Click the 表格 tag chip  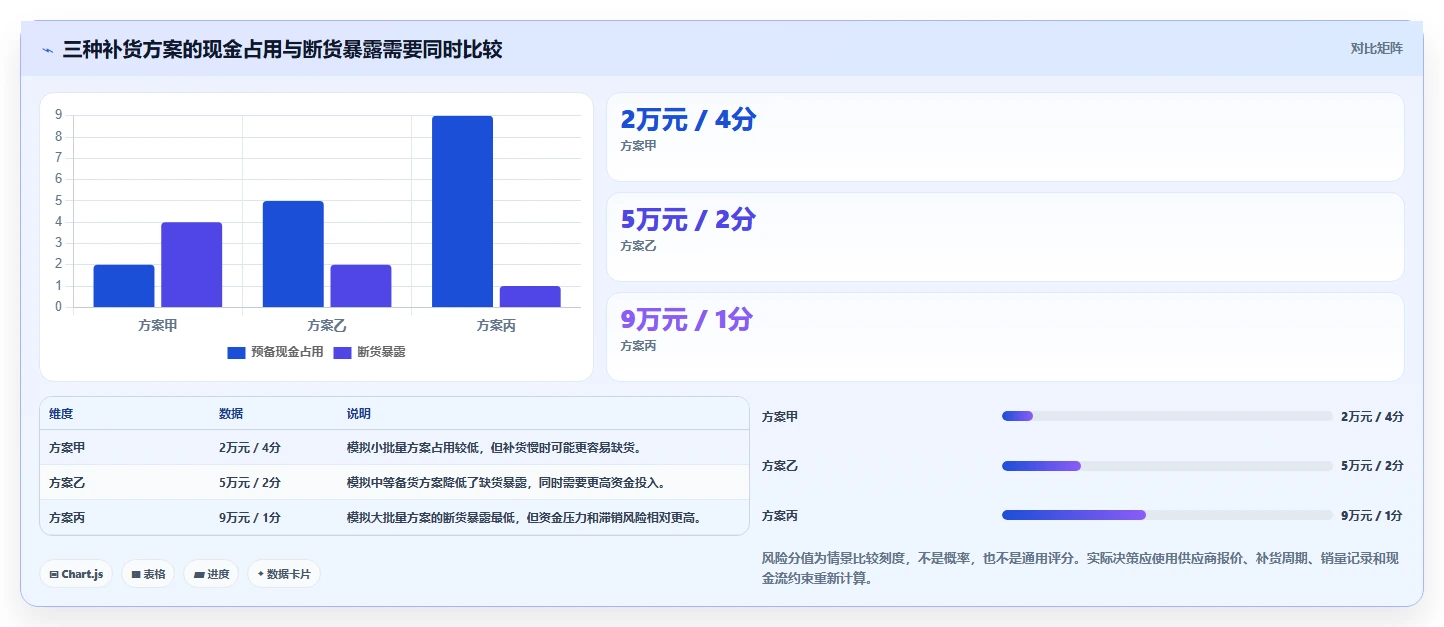click(x=149, y=574)
